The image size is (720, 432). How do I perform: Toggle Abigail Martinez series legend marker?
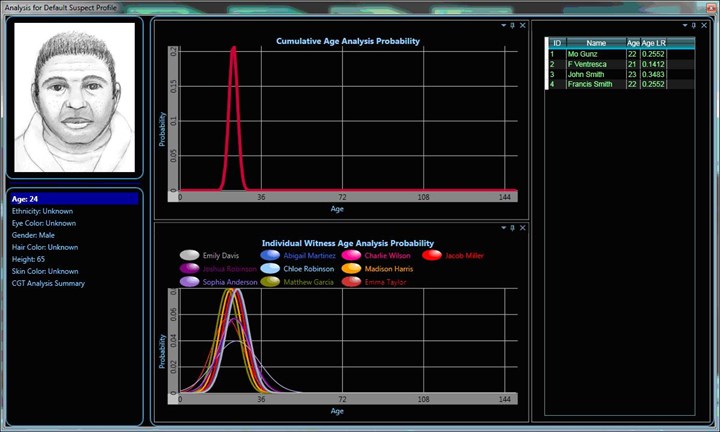point(270,256)
